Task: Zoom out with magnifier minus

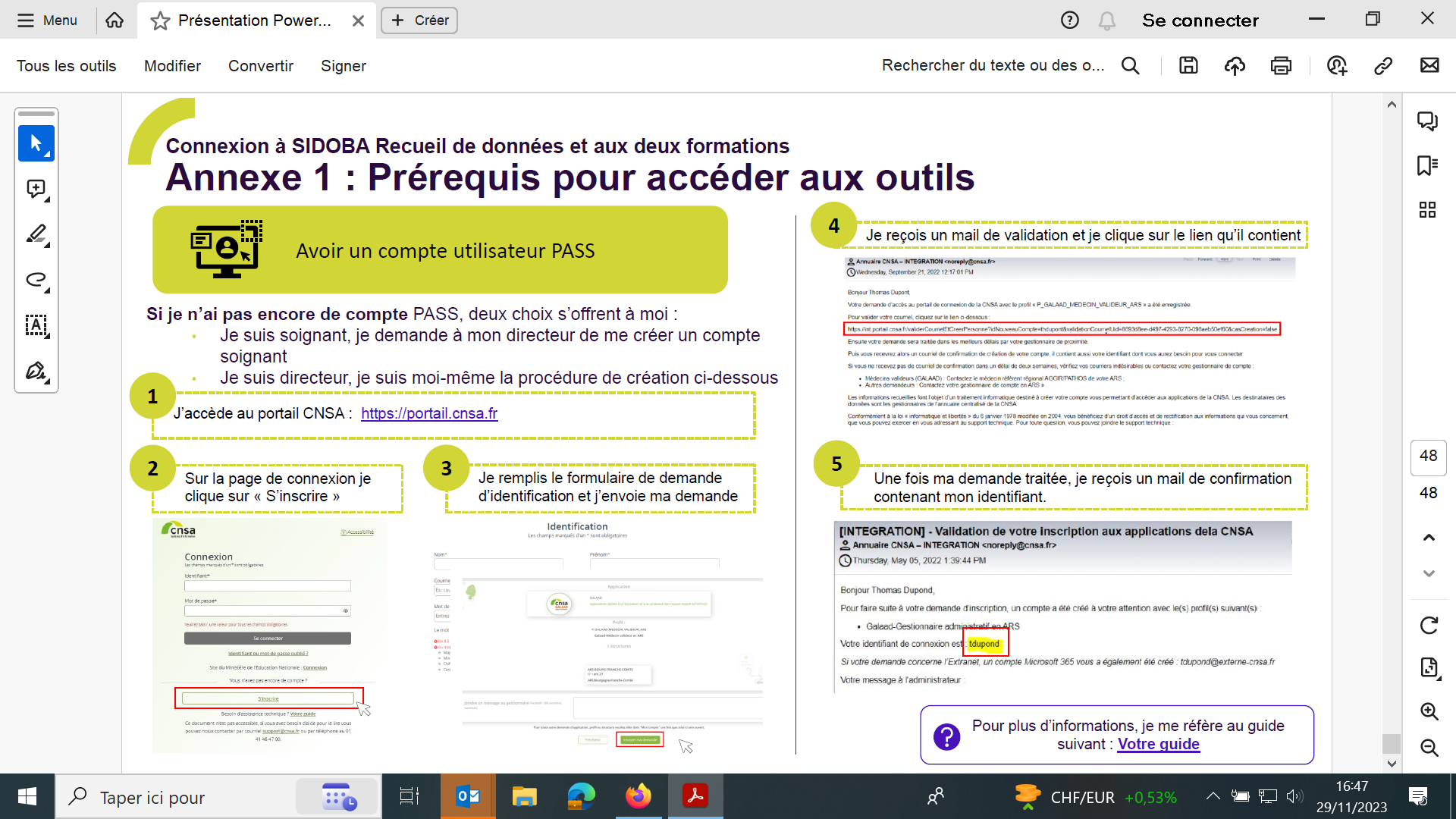Action: point(1429,748)
